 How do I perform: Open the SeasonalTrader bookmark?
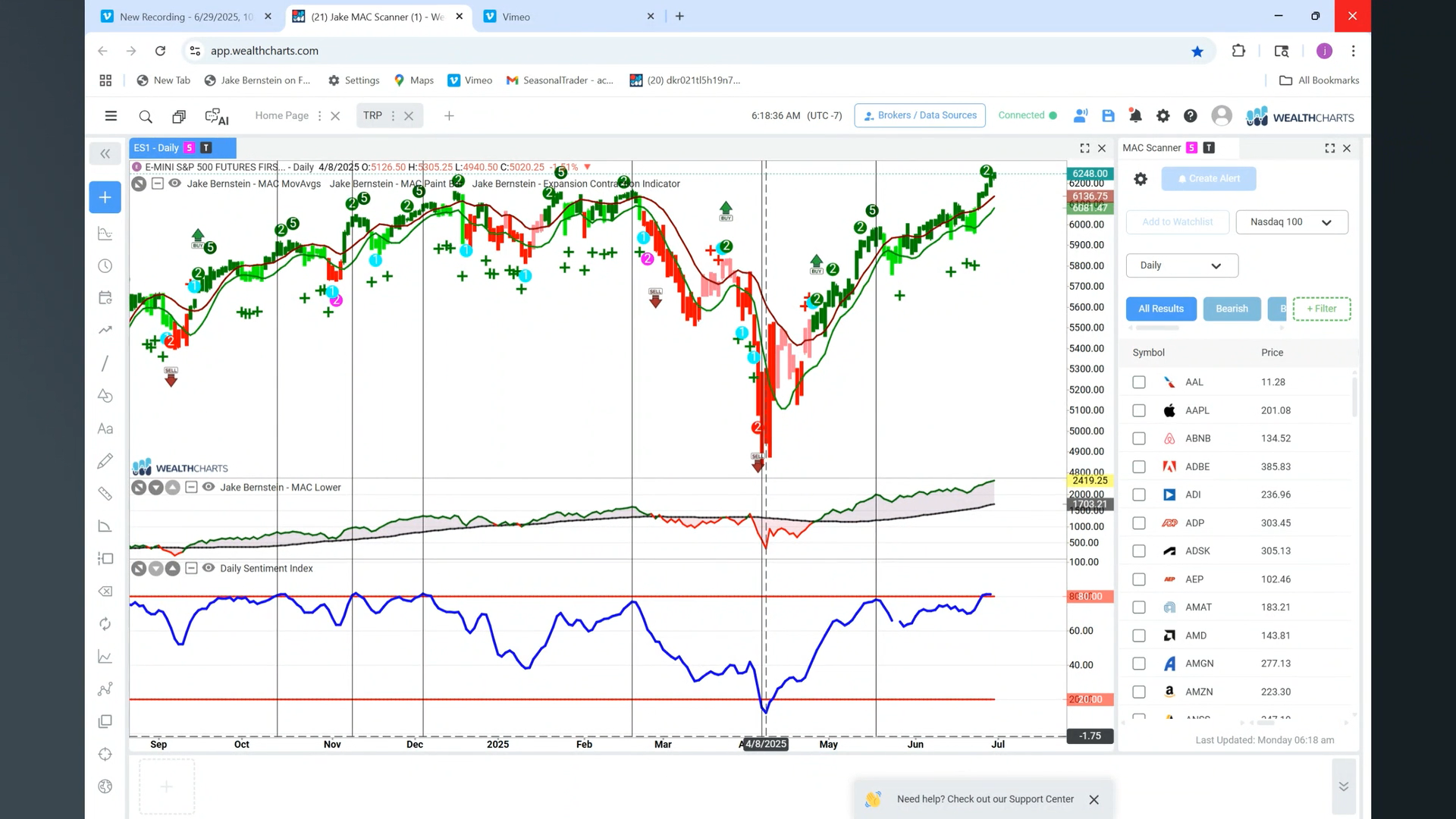(x=560, y=80)
